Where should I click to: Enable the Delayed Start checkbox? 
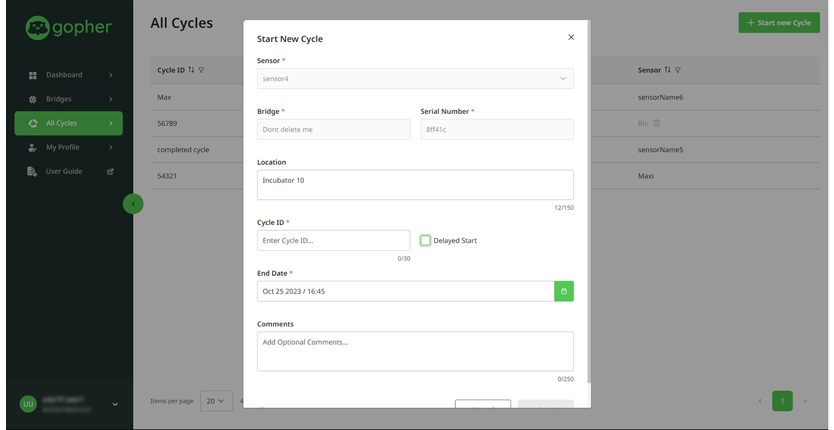(x=426, y=240)
